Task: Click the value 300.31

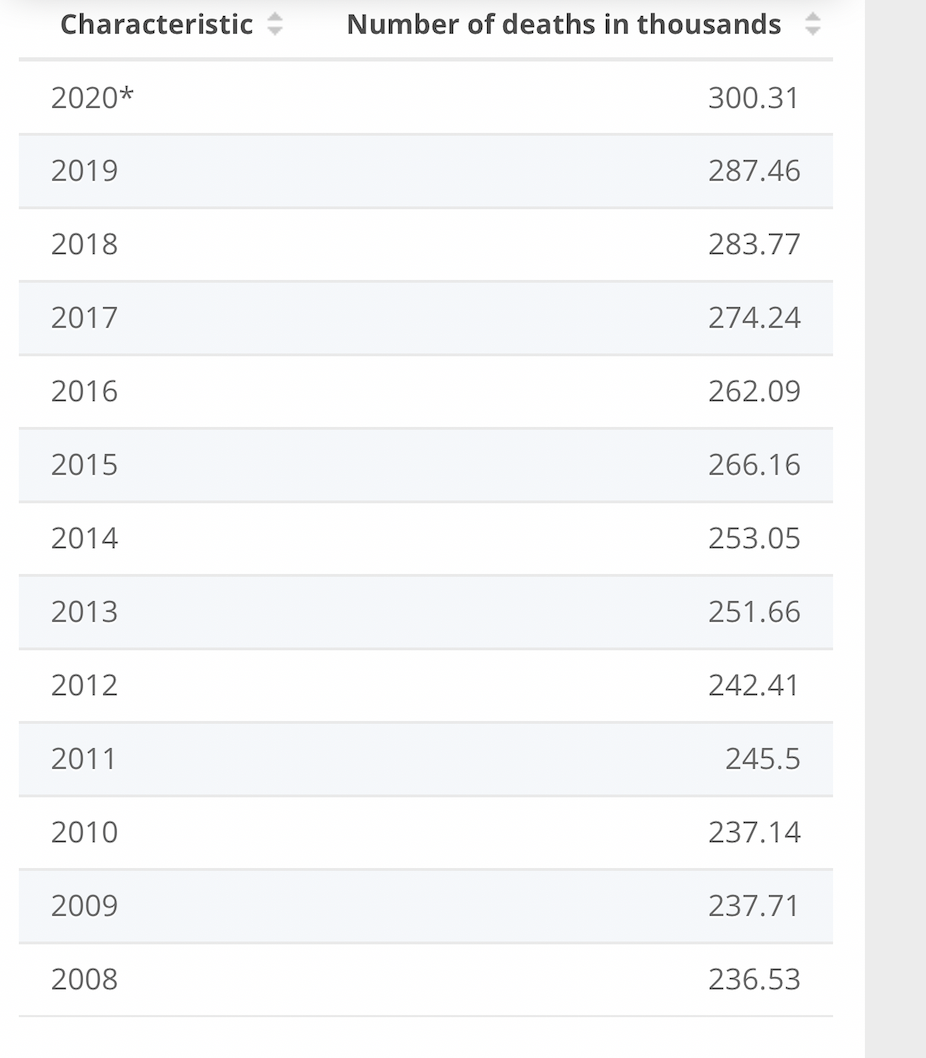Action: (x=753, y=97)
